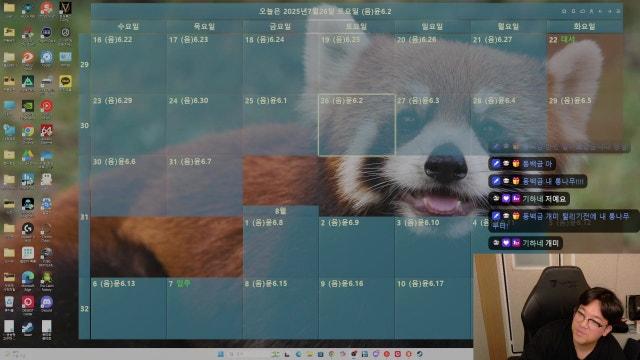This screenshot has height=360, width=640.
Task: Click the Windows Start button in taskbar
Action: [x=221, y=354]
